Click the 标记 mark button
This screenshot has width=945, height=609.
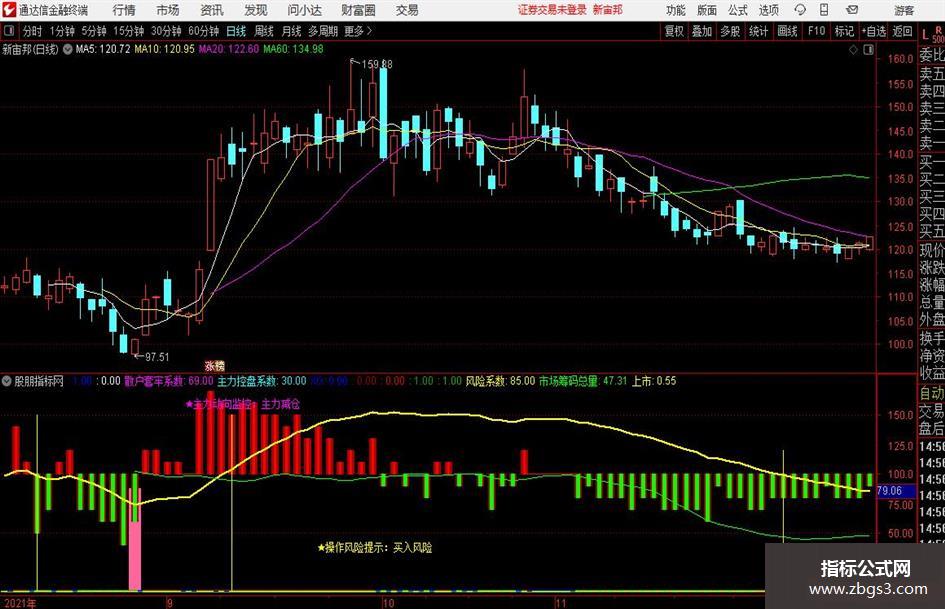[x=844, y=31]
